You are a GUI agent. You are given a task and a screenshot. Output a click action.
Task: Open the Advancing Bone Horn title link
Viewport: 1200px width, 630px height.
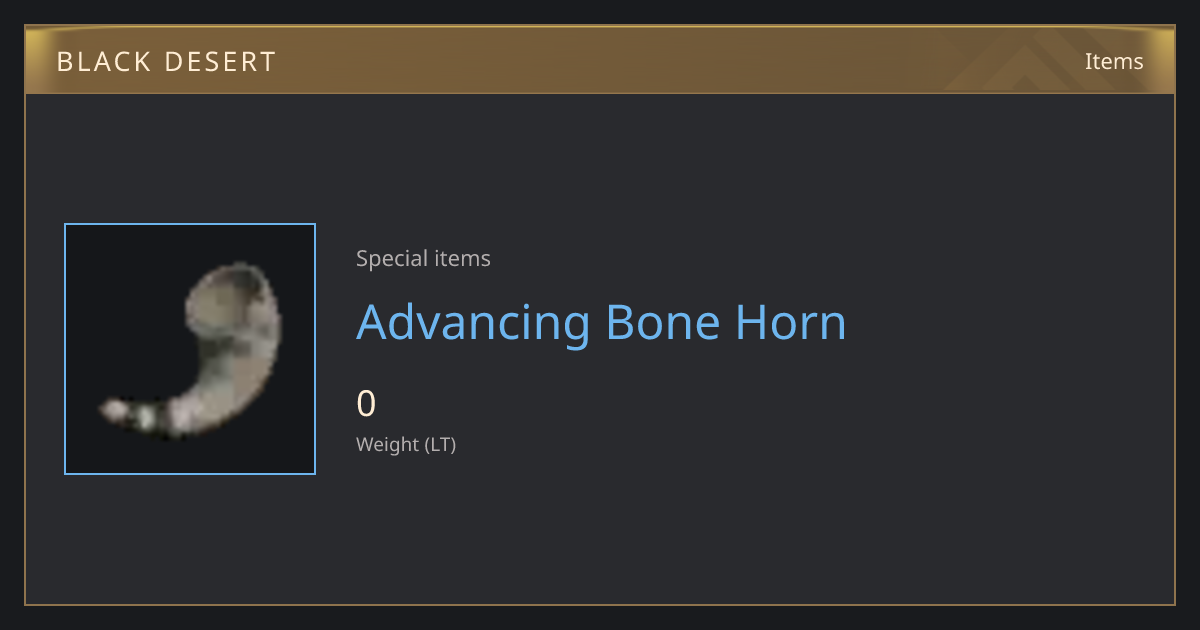coord(601,322)
